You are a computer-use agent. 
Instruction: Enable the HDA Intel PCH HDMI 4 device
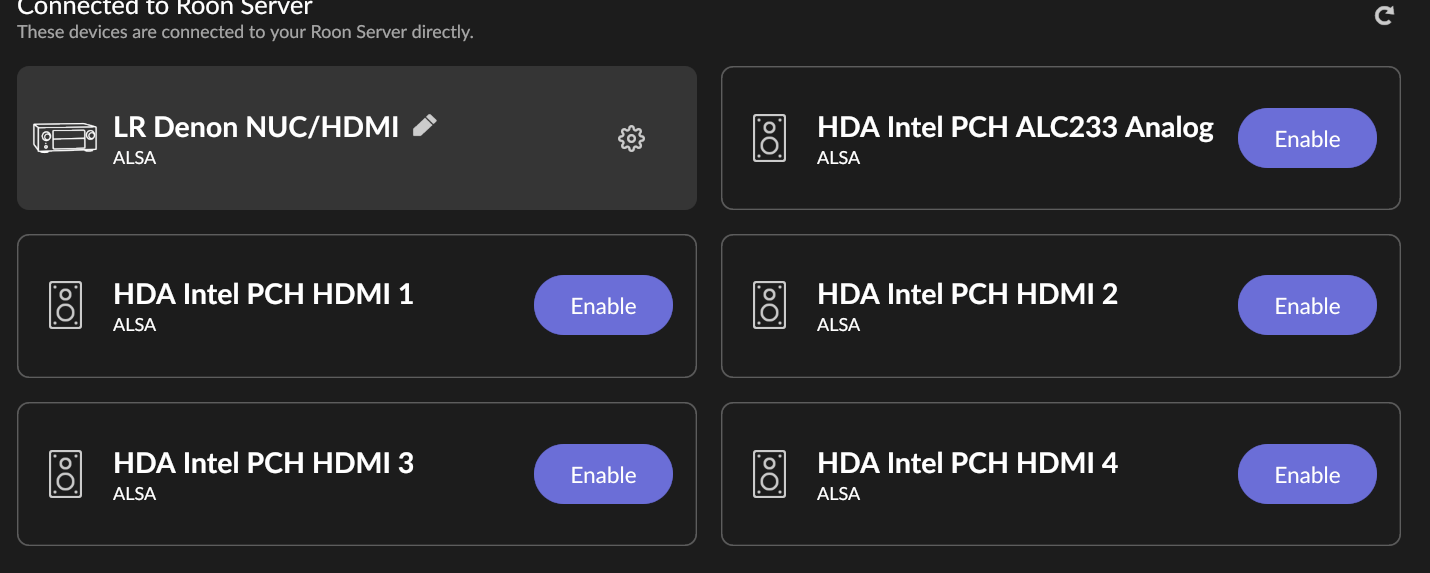1307,474
